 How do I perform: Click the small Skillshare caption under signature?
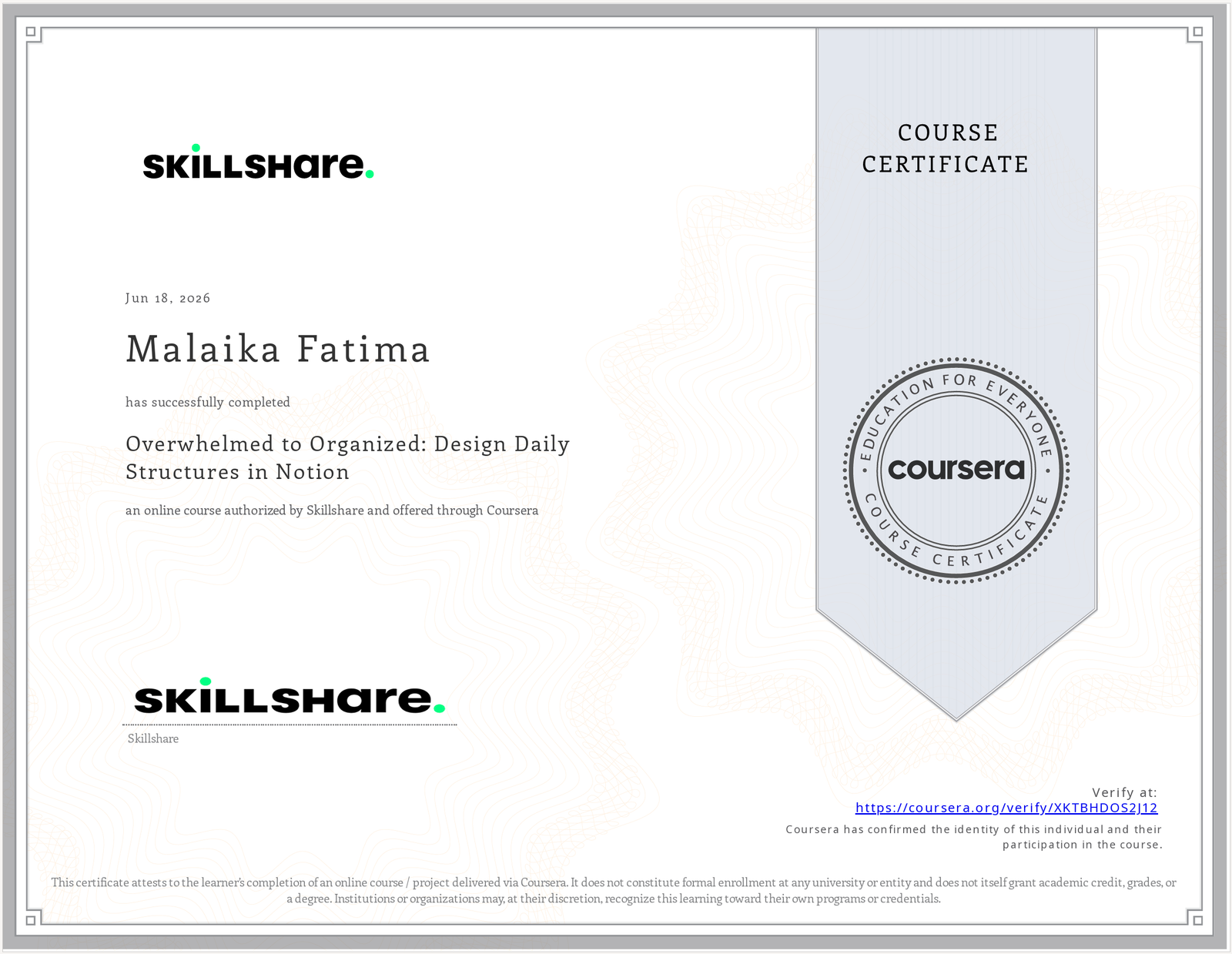pyautogui.click(x=153, y=738)
